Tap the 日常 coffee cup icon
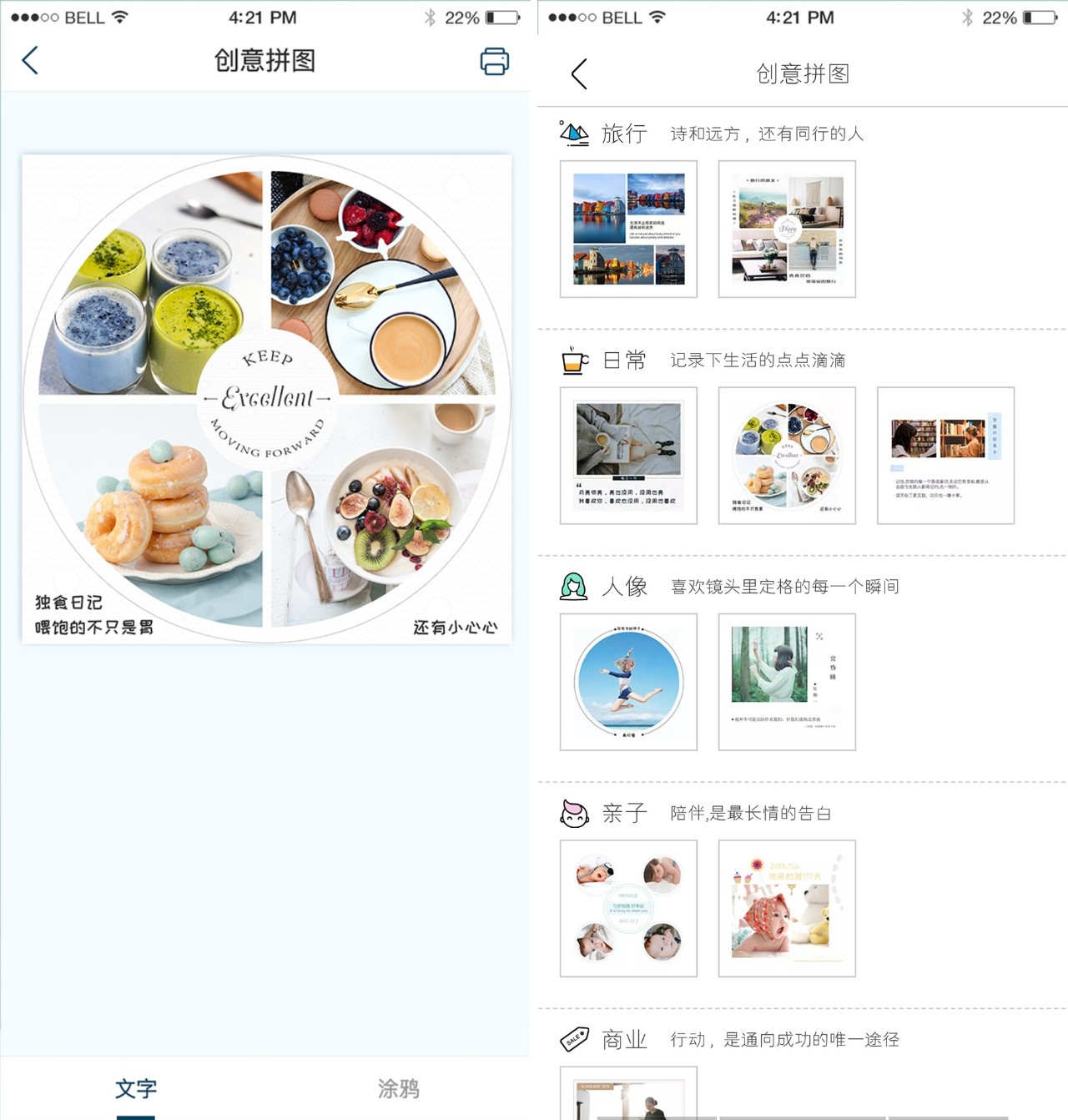Screen dimensions: 1068x1120 pos(574,360)
